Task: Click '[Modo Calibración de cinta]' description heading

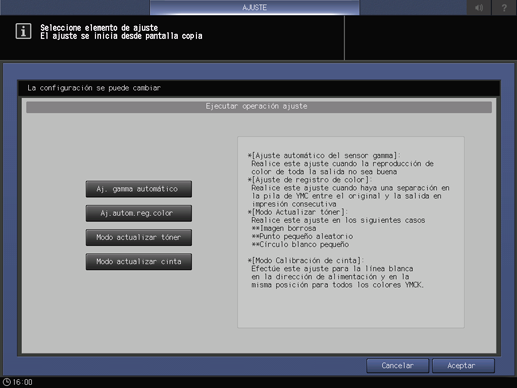Action: click(306, 261)
